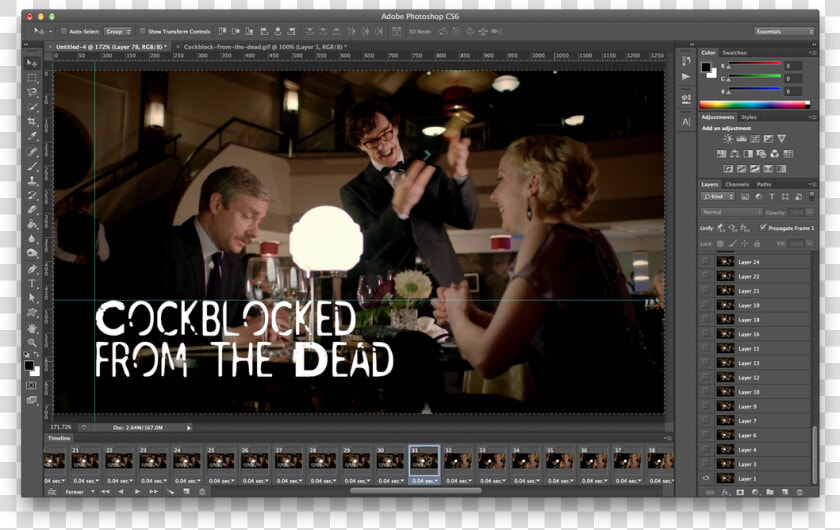Viewport: 840px width, 530px height.
Task: Add a Vibrance adjustment
Action: 782,139
